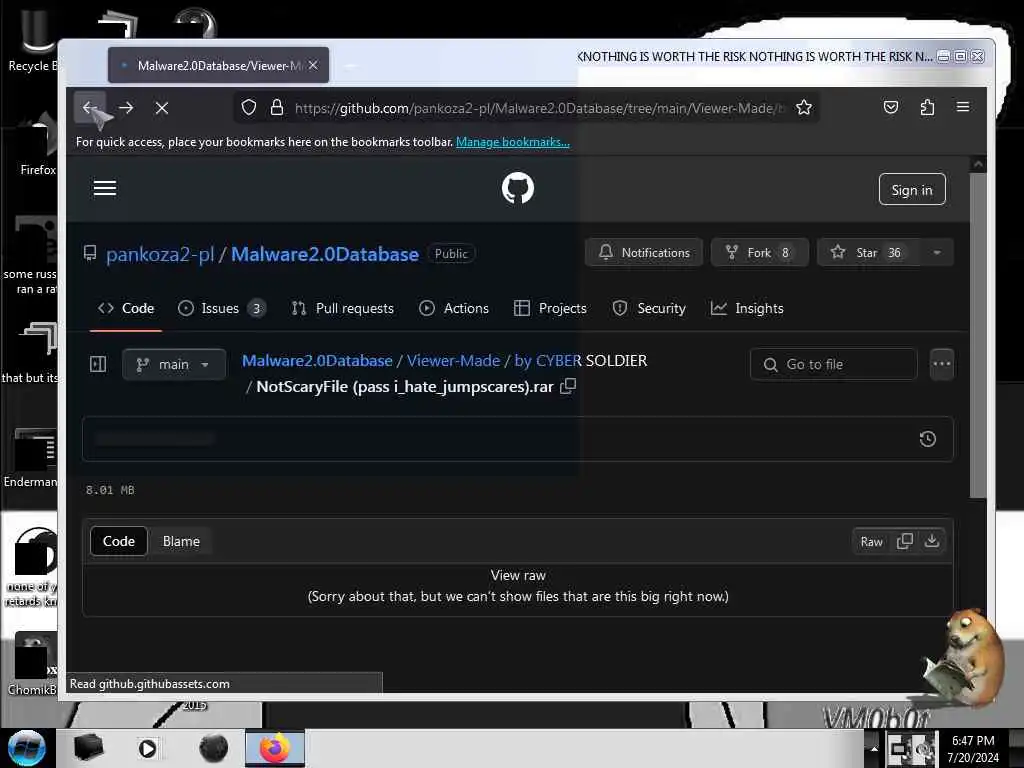1024x768 pixels.
Task: Open GitHub global navigation menu
Action: coord(104,188)
